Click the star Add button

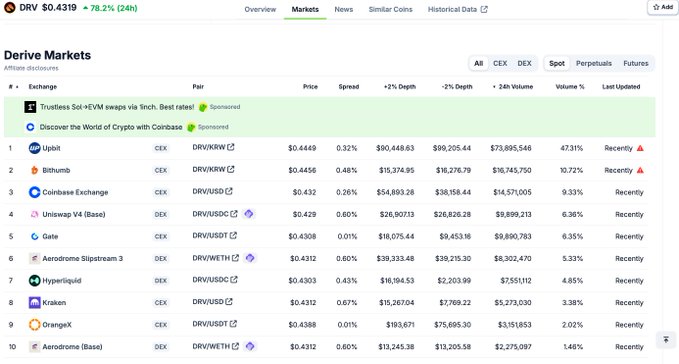[x=663, y=7]
